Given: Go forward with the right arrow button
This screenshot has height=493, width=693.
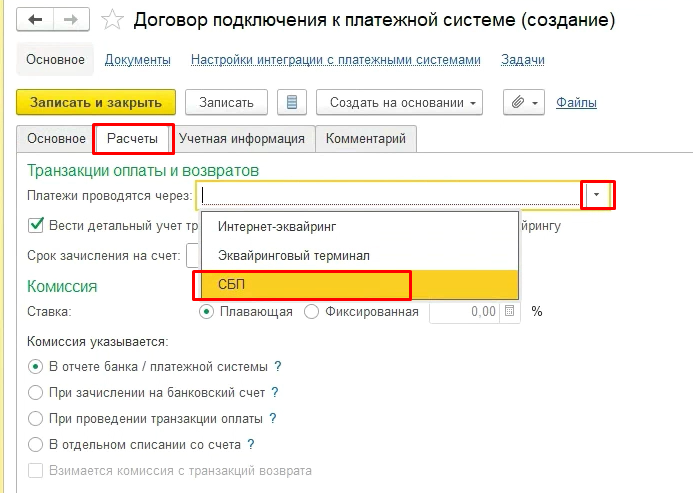Looking at the screenshot, I should pyautogui.click(x=71, y=20).
